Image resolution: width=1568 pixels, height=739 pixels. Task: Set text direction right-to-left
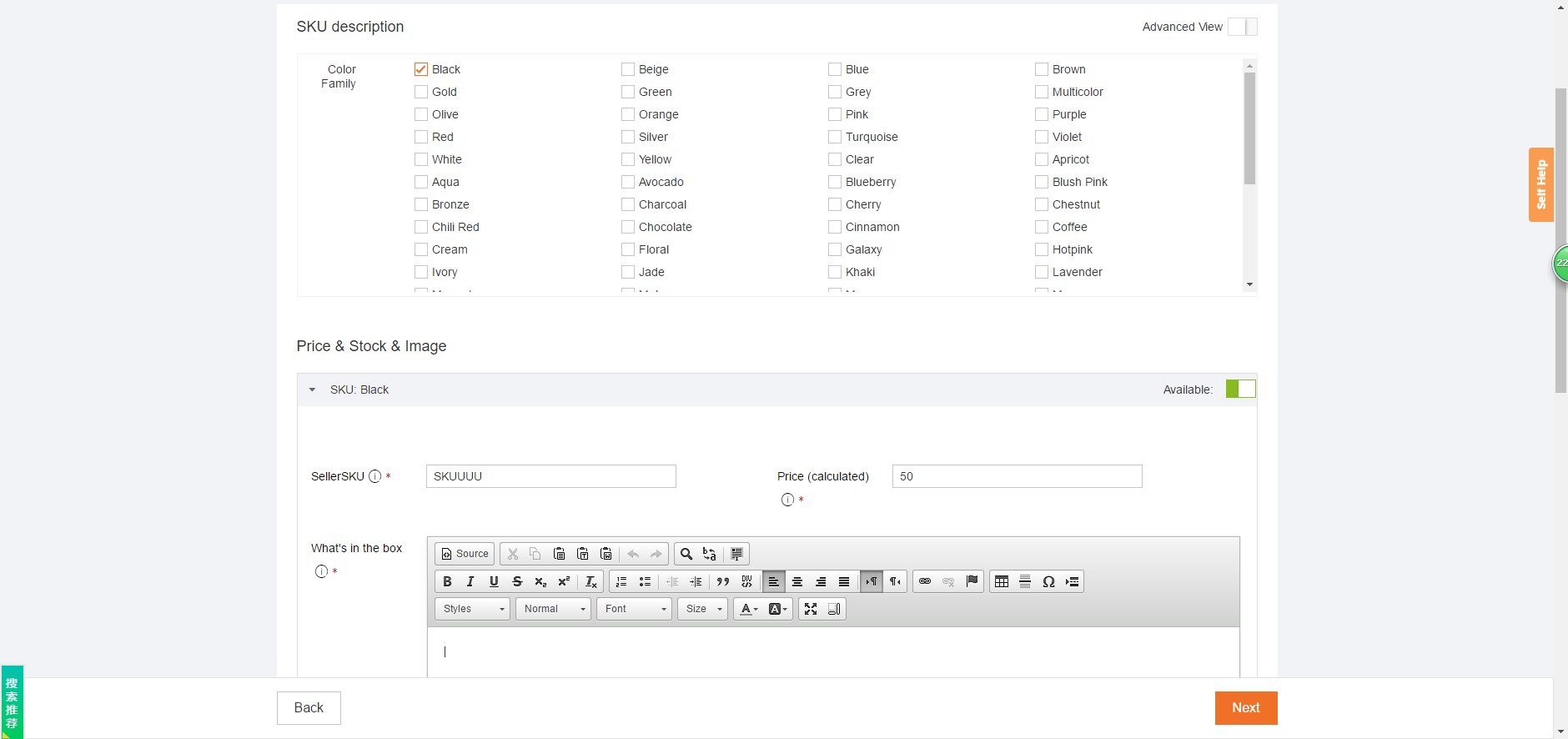tap(895, 581)
